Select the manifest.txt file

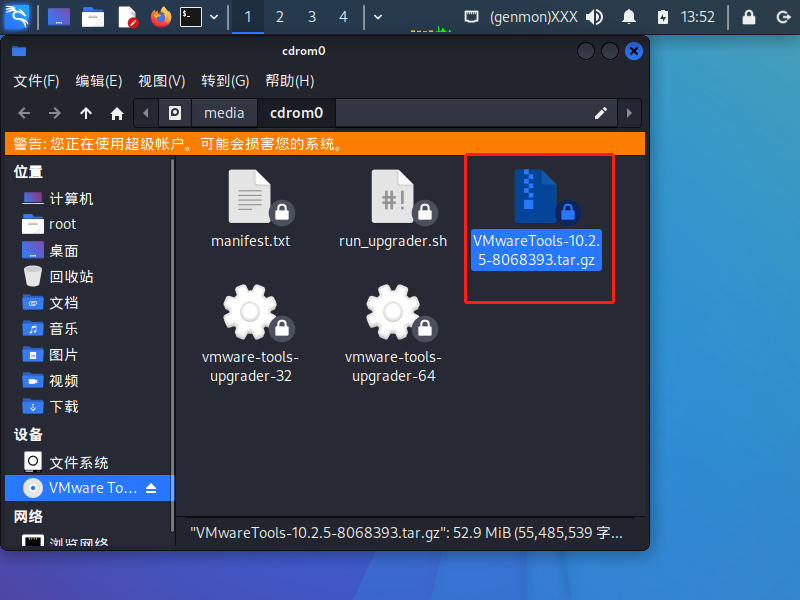(x=251, y=209)
